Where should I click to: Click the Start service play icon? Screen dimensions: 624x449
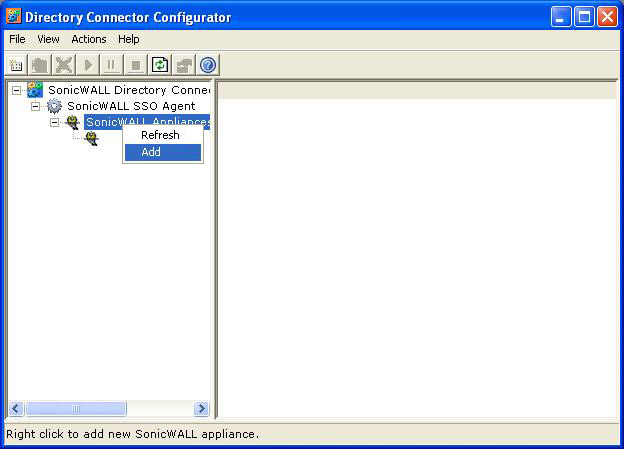pyautogui.click(x=88, y=65)
